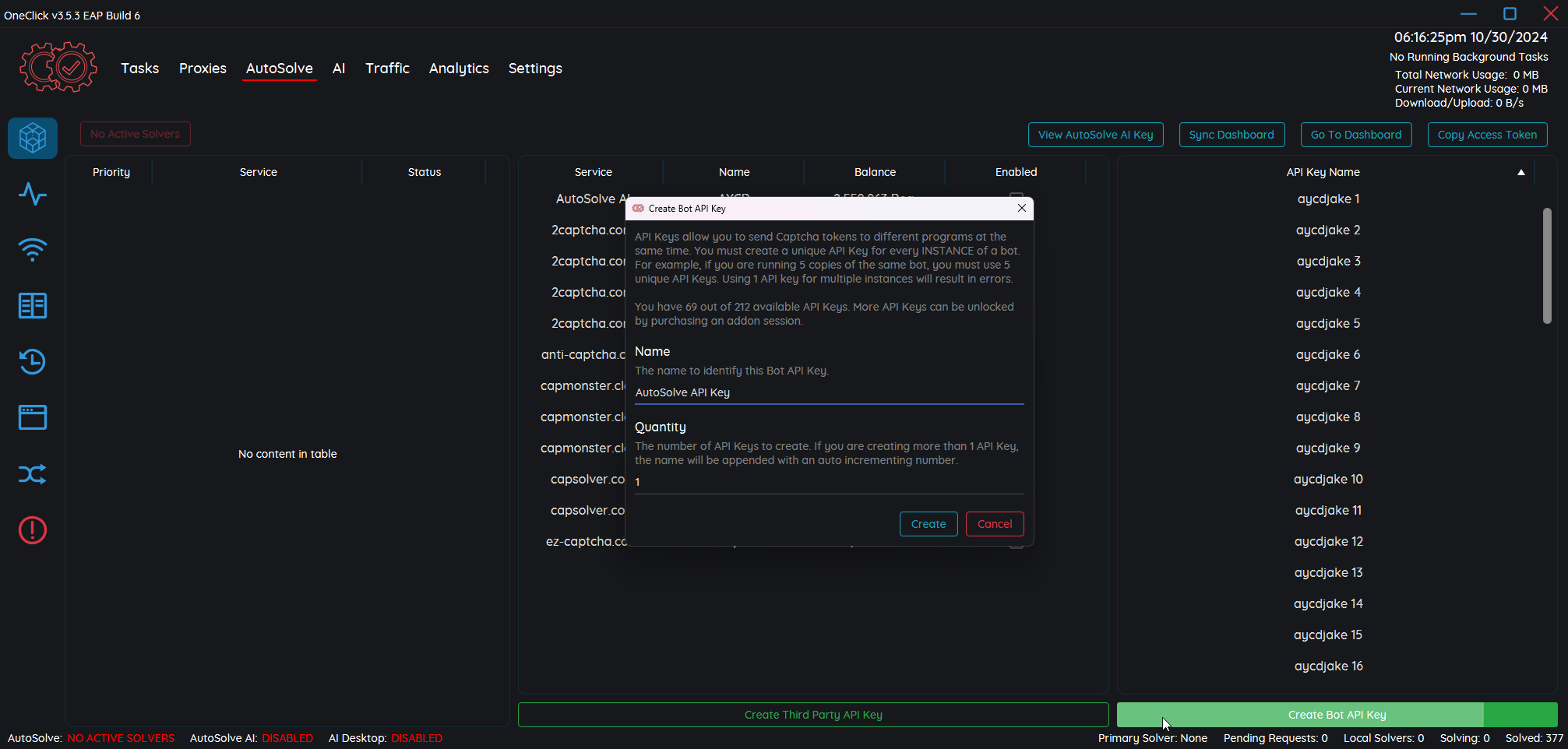Go to the Settings tab
The image size is (1568, 749).
[x=535, y=69]
